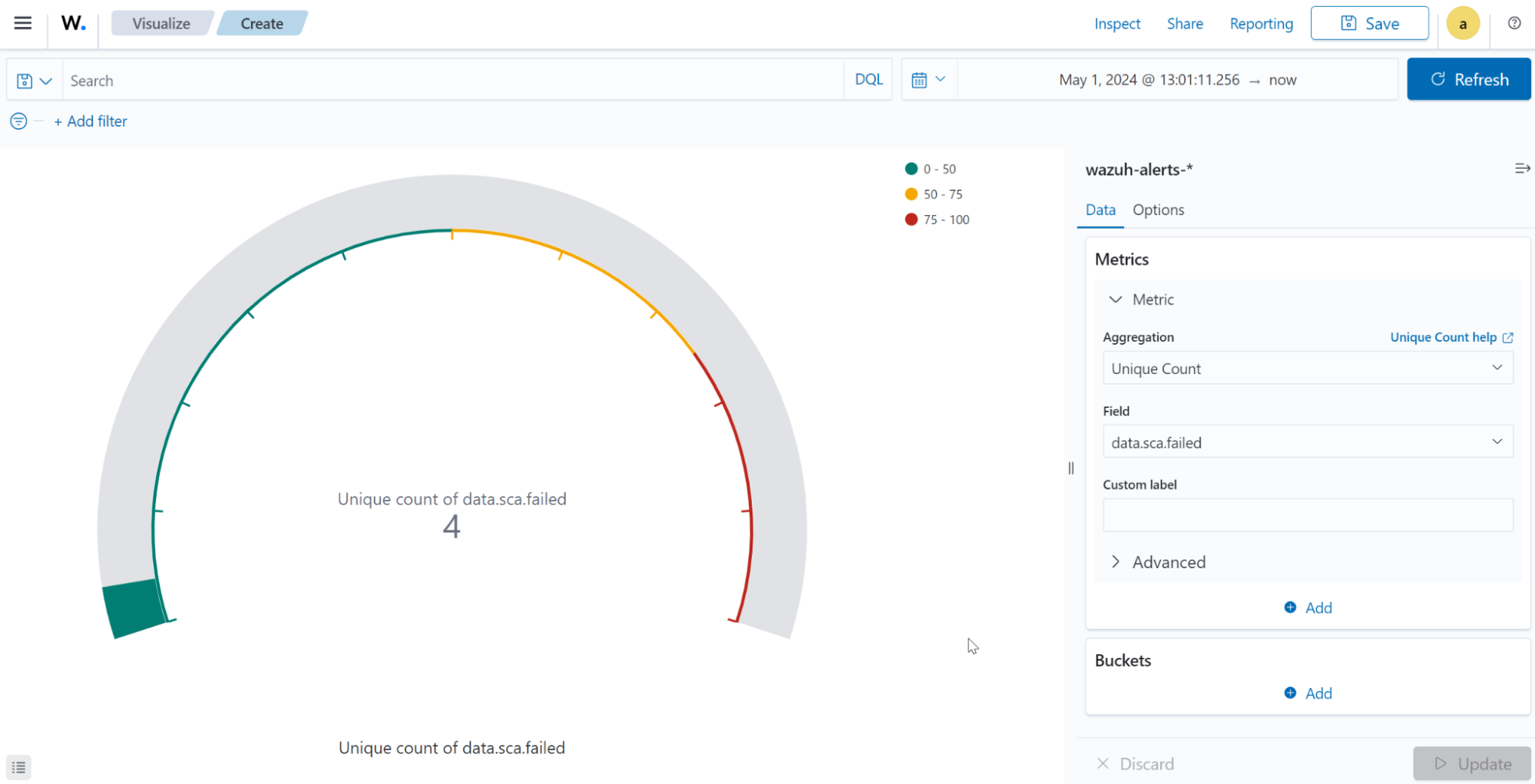Click the legend list icon at bottom left
Image resolution: width=1535 pixels, height=784 pixels.
click(18, 766)
